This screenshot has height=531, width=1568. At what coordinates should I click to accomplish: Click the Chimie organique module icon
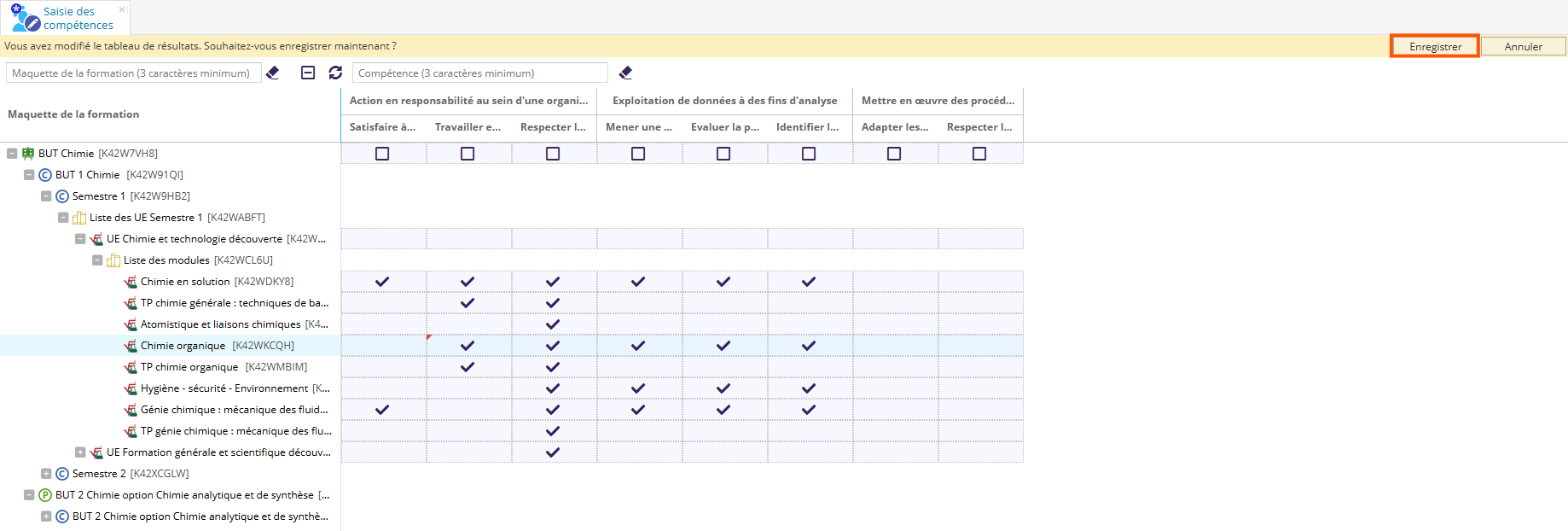(x=131, y=346)
